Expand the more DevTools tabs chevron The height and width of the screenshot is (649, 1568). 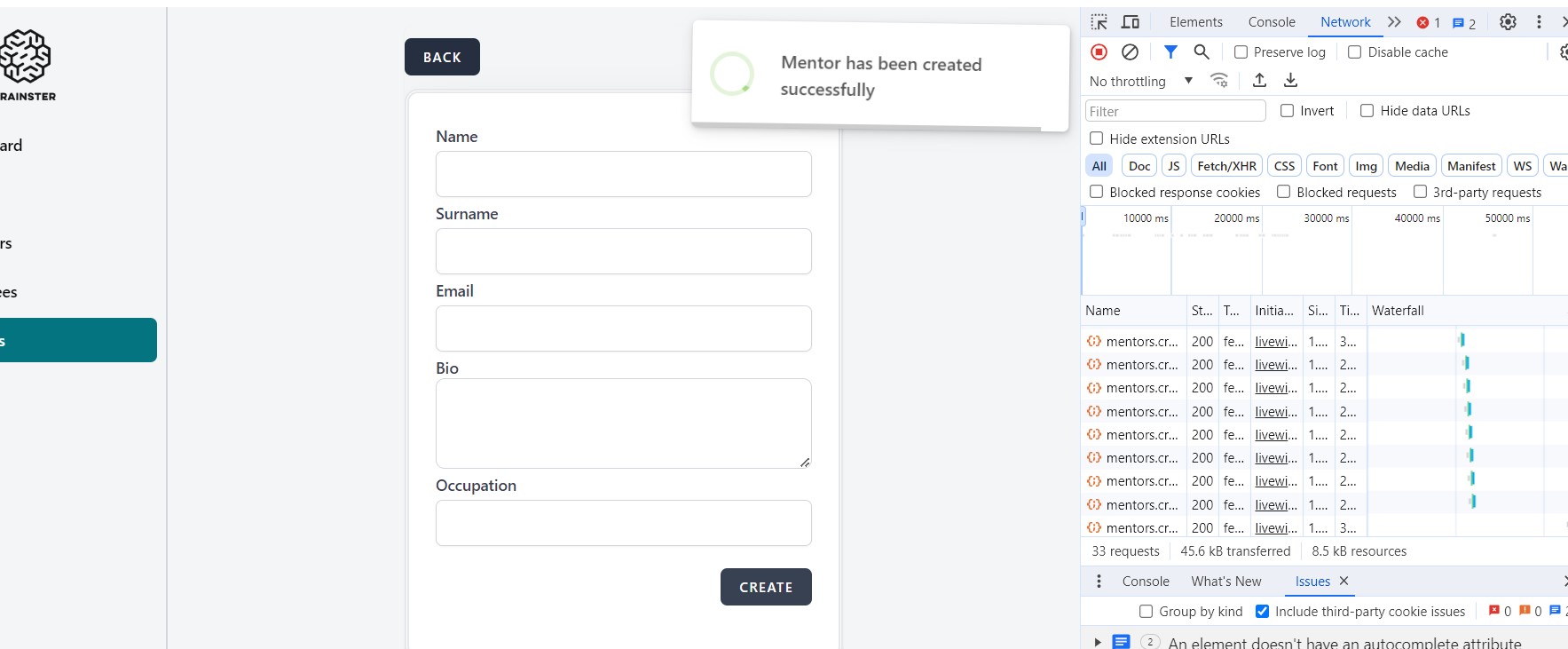tap(1394, 22)
